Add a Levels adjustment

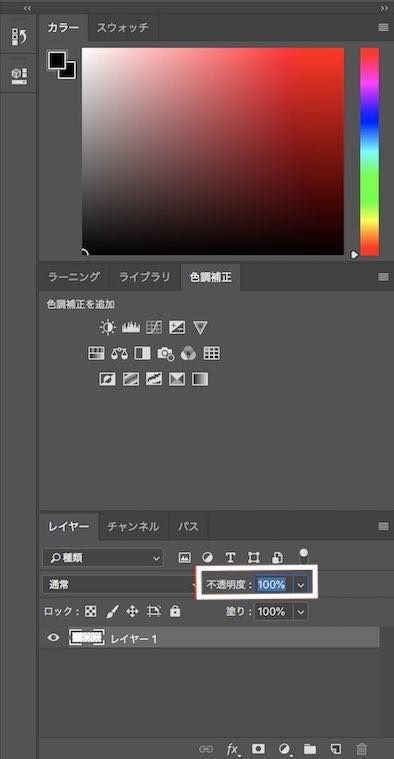tap(131, 328)
